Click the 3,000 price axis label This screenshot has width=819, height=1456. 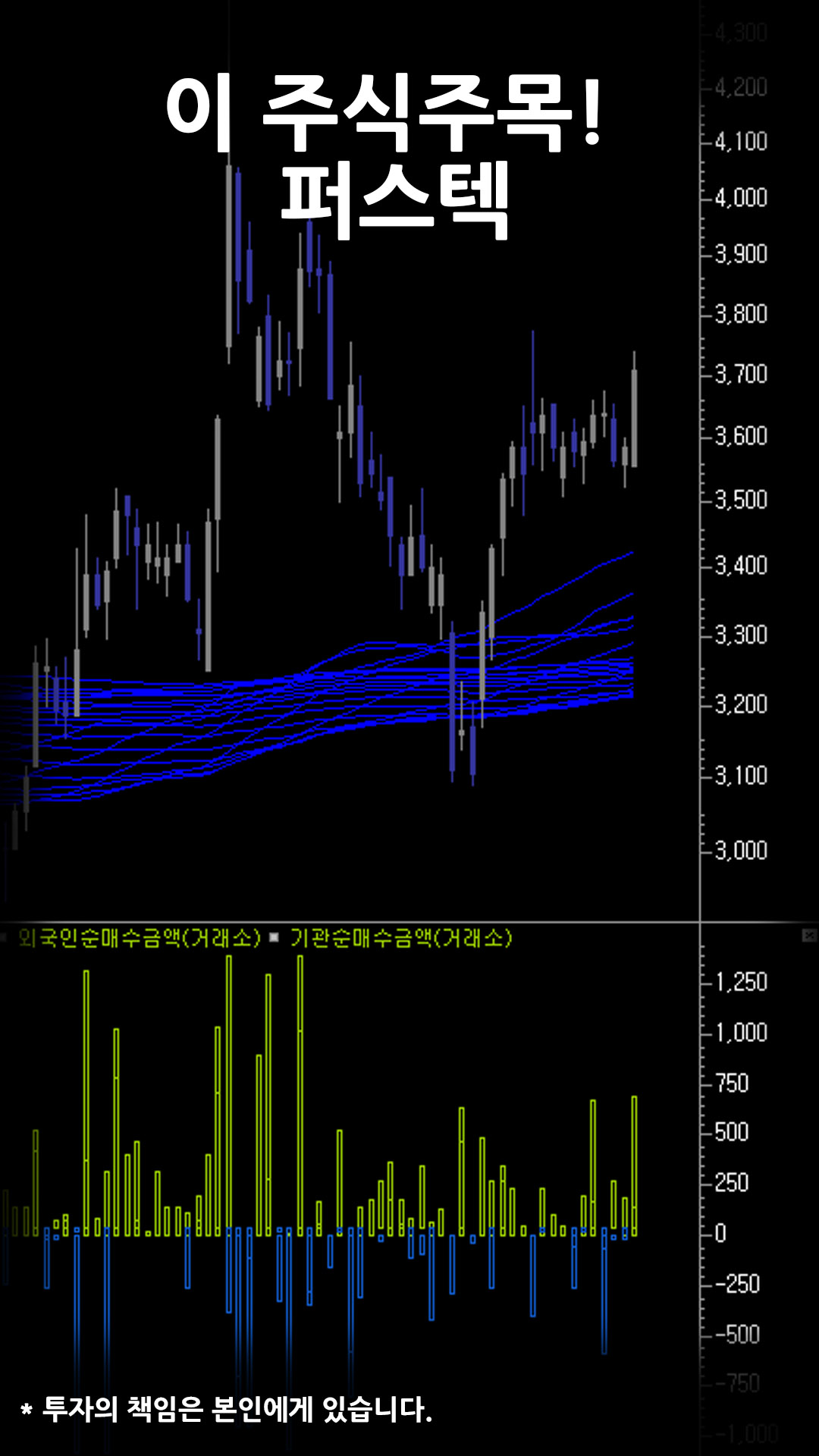coord(741,851)
